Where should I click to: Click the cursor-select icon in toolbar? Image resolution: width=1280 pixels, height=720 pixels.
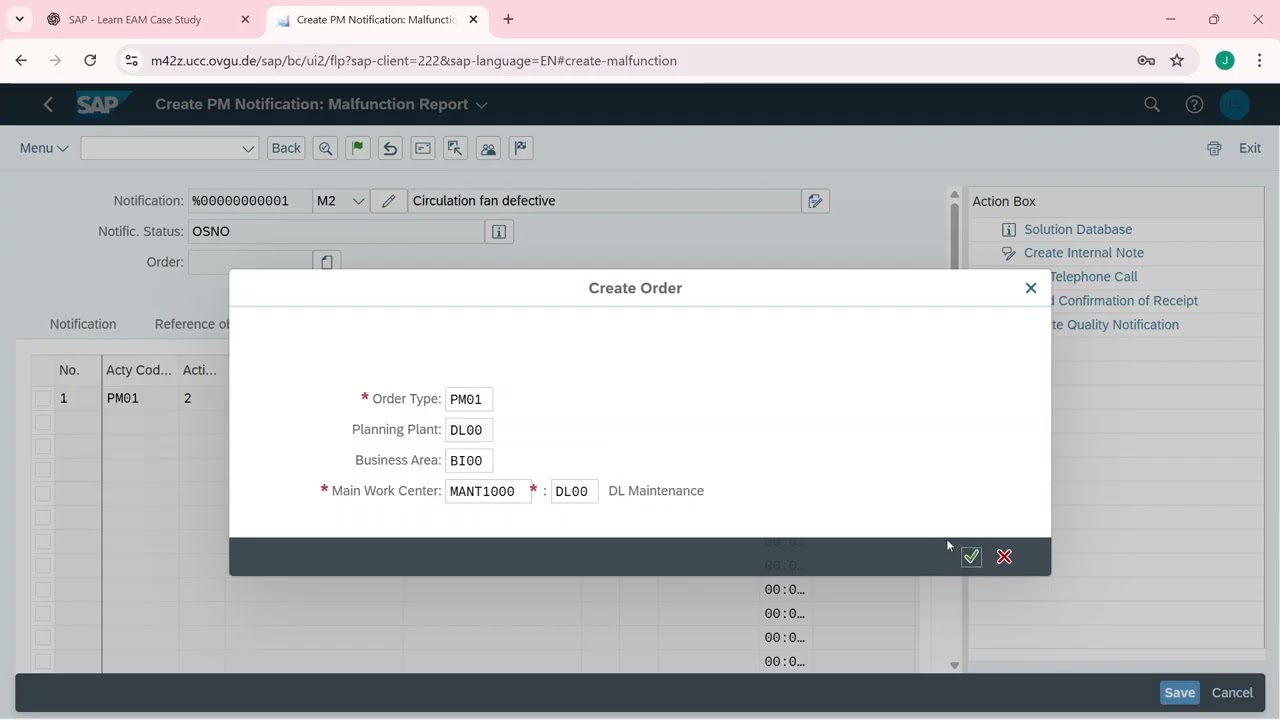click(x=455, y=148)
